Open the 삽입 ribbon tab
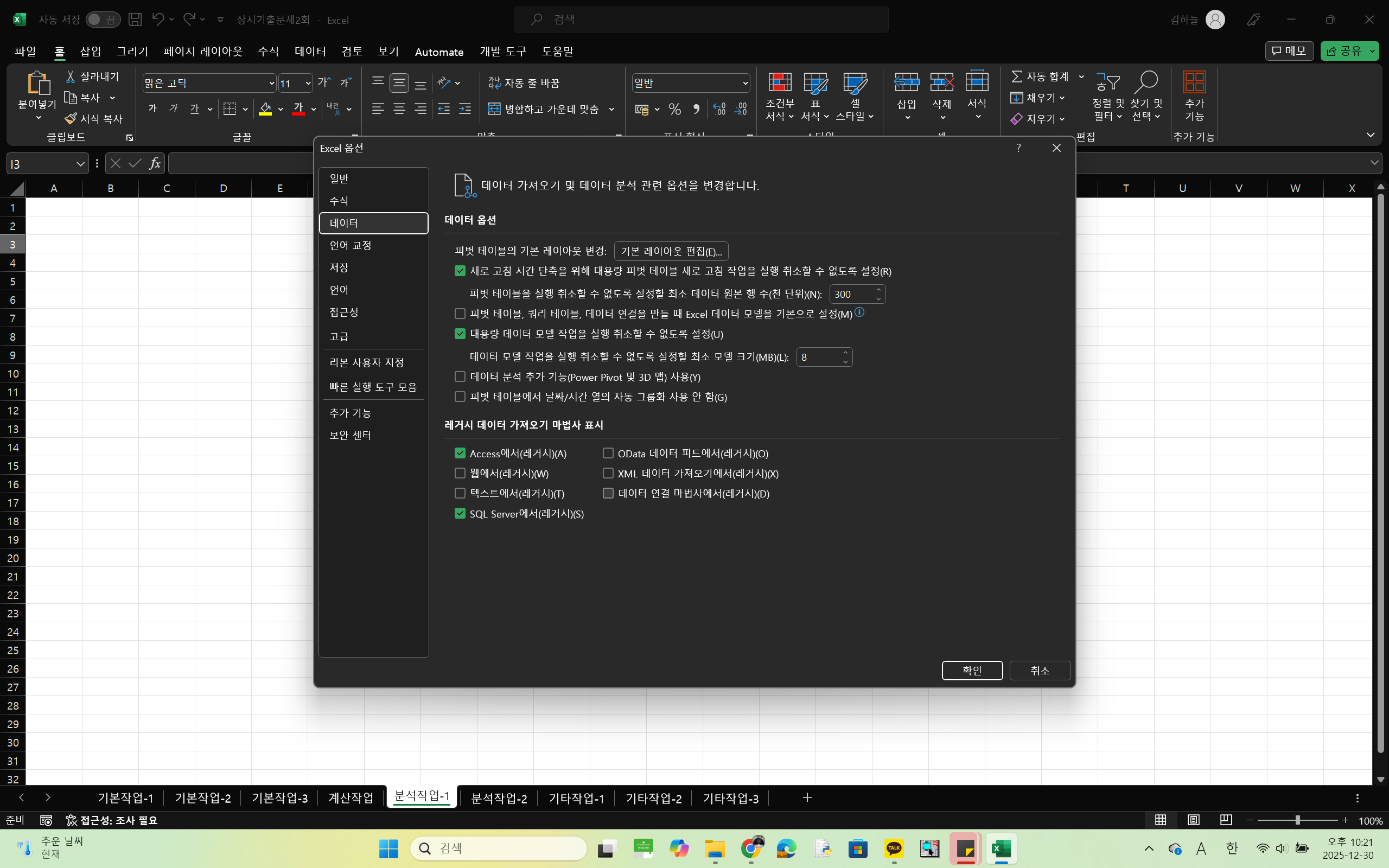 90,51
